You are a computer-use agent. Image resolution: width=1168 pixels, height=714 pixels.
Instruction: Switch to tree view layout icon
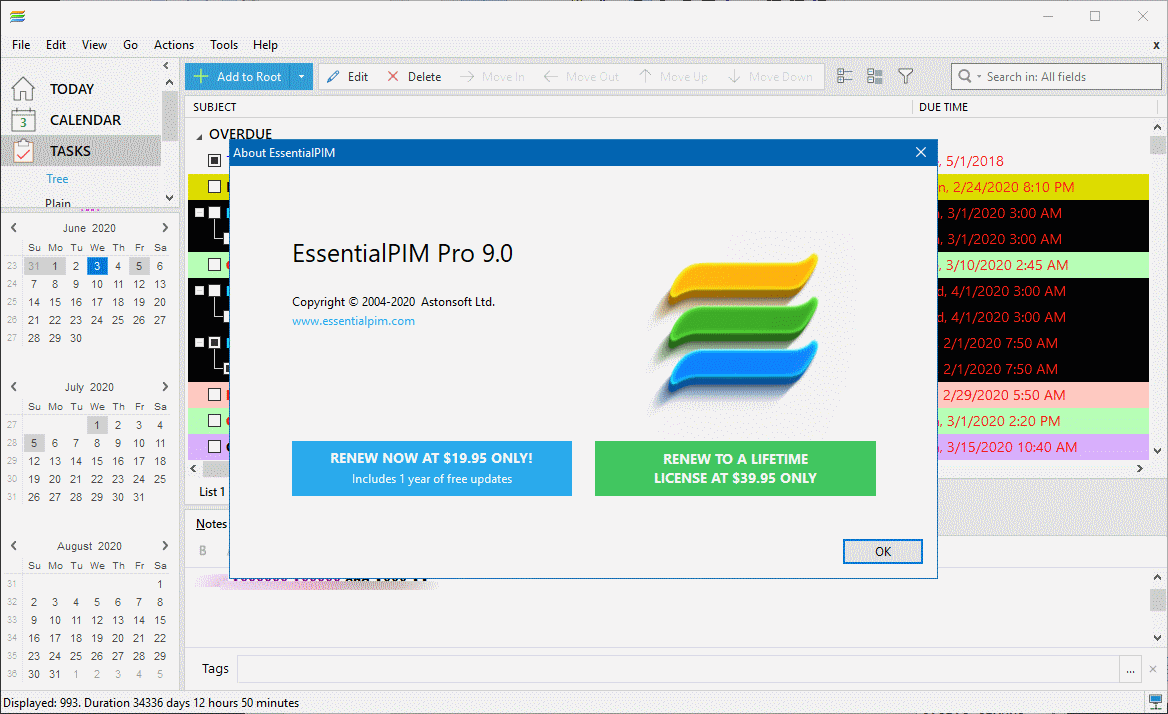(845, 76)
